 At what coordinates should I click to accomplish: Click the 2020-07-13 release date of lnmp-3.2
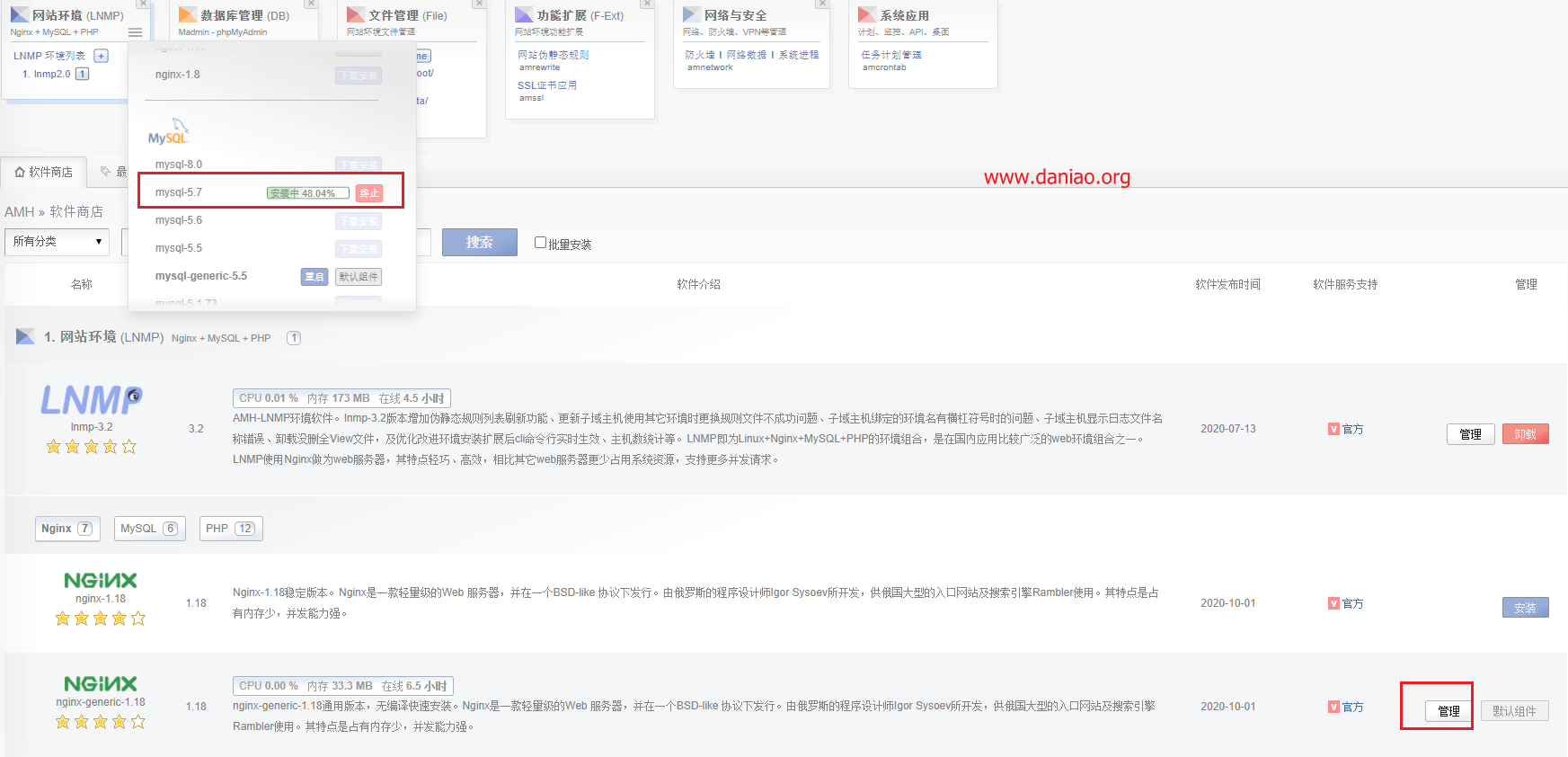click(1228, 429)
